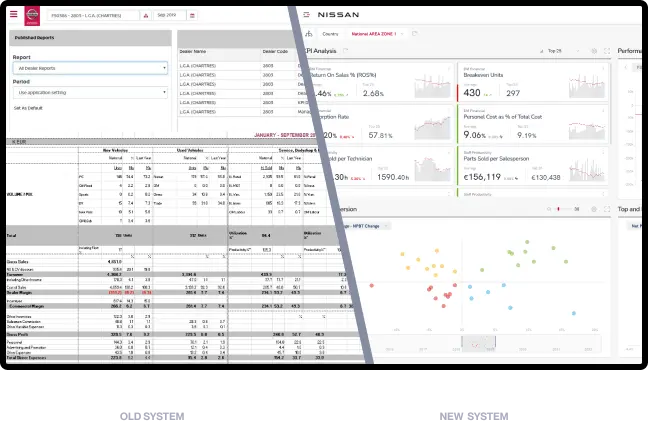The image size is (648, 423).
Task: Open the old system hamburger menu
Action: [x=14, y=14]
